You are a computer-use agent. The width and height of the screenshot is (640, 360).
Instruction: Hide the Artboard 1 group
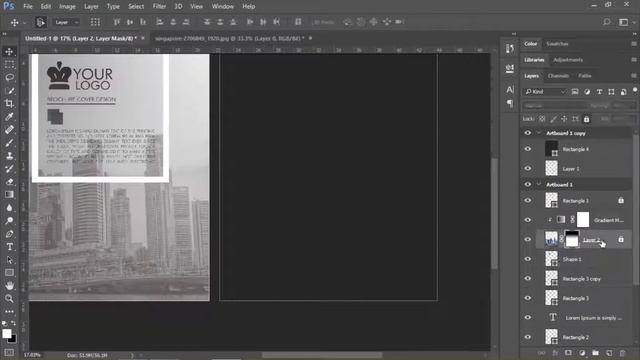[528, 184]
